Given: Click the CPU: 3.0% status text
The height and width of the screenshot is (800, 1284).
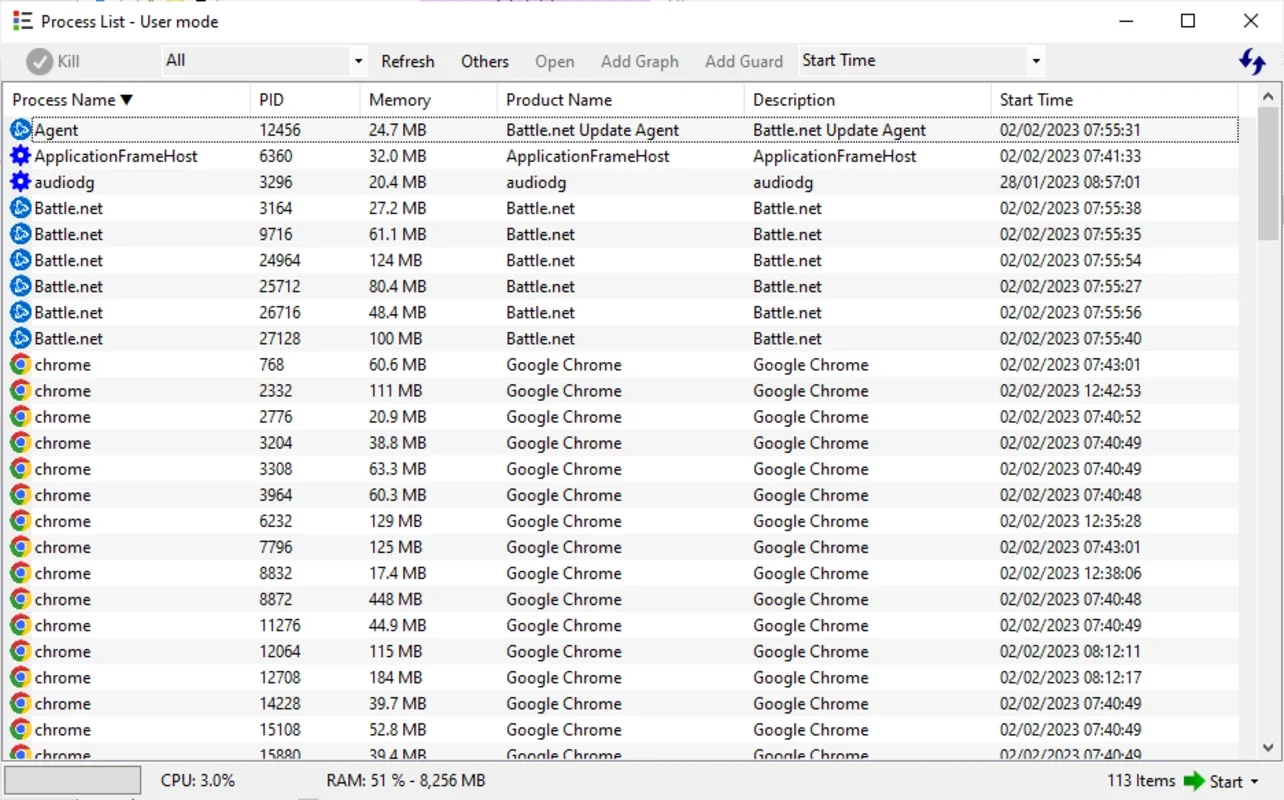Looking at the screenshot, I should (x=198, y=780).
